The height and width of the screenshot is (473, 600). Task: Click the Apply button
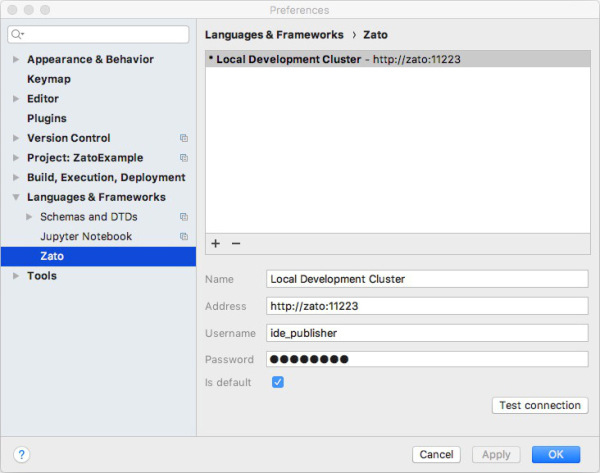(x=496, y=454)
